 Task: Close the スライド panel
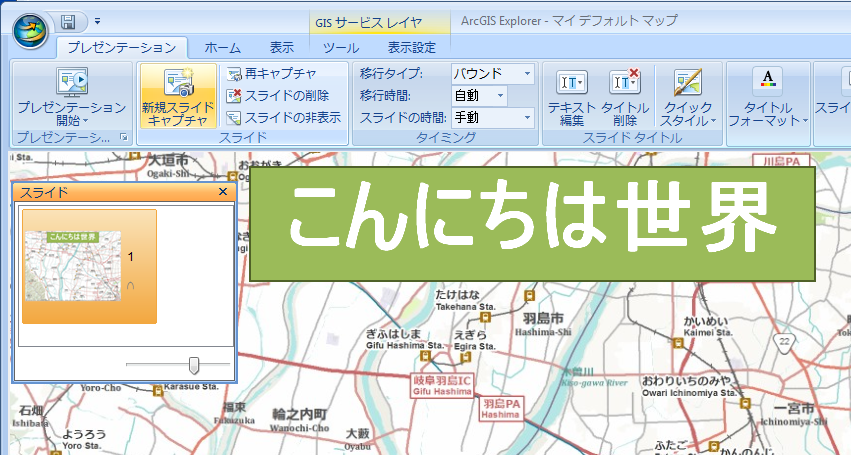pos(223,191)
